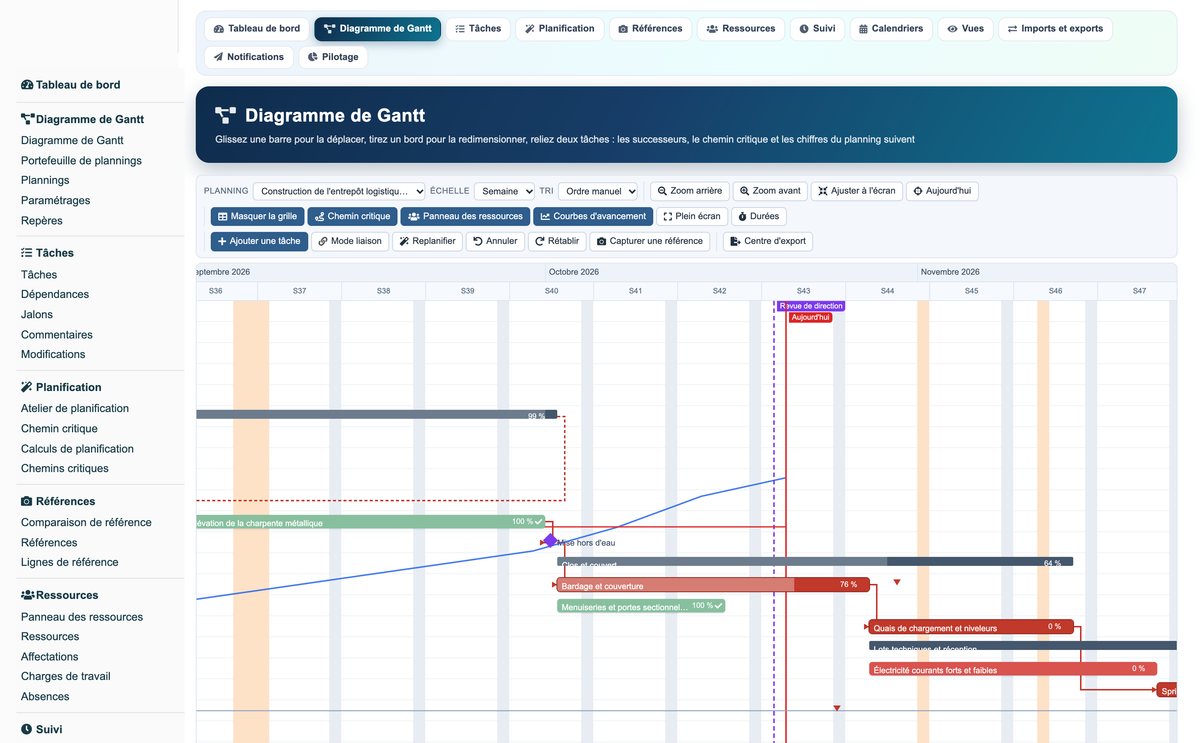Open Dépendances in sidebar

55,294
